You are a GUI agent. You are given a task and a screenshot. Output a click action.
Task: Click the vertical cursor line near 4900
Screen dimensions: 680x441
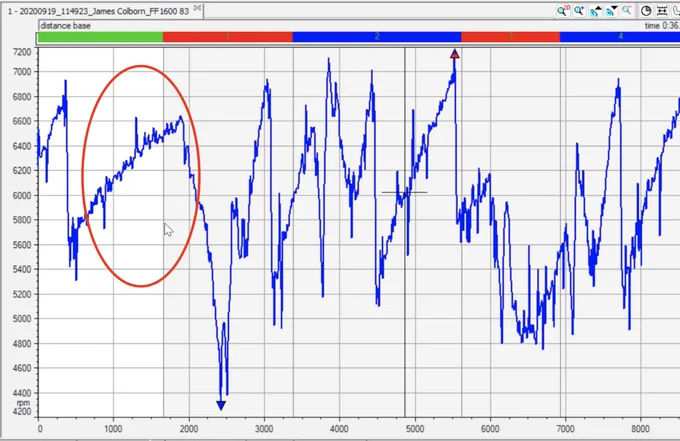click(x=405, y=232)
